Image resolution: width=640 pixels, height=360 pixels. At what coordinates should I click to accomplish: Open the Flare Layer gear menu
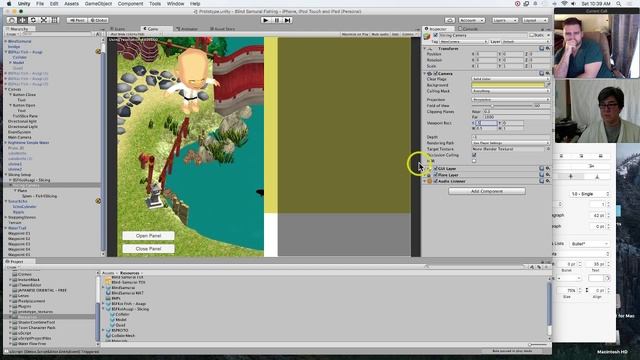548,175
